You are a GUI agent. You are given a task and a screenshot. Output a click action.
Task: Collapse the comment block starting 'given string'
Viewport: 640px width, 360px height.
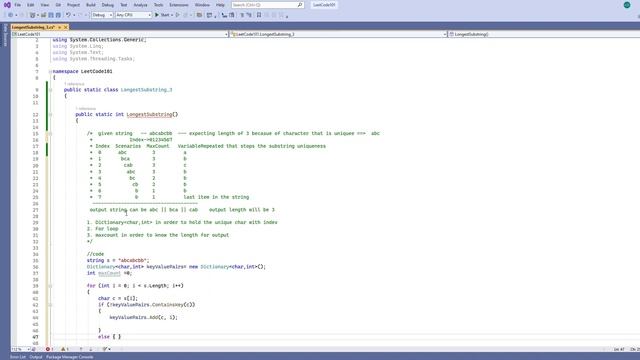click(x=50, y=133)
